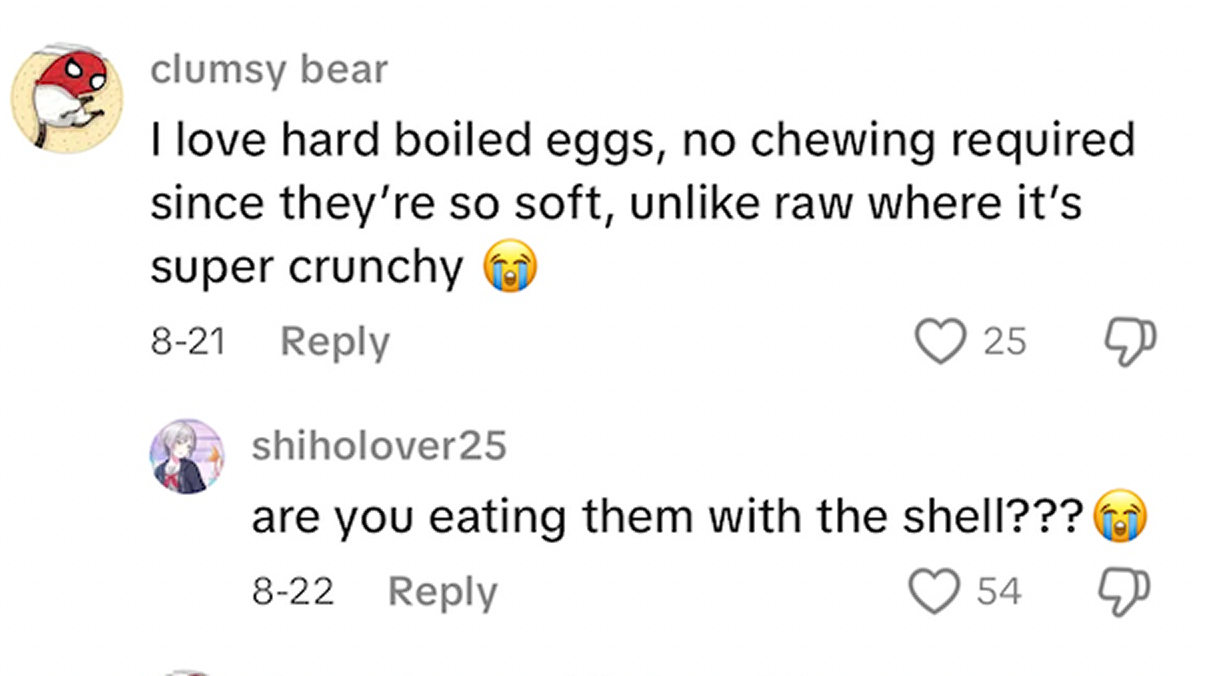
Task: Select the 8-21 comment date
Action: point(187,342)
